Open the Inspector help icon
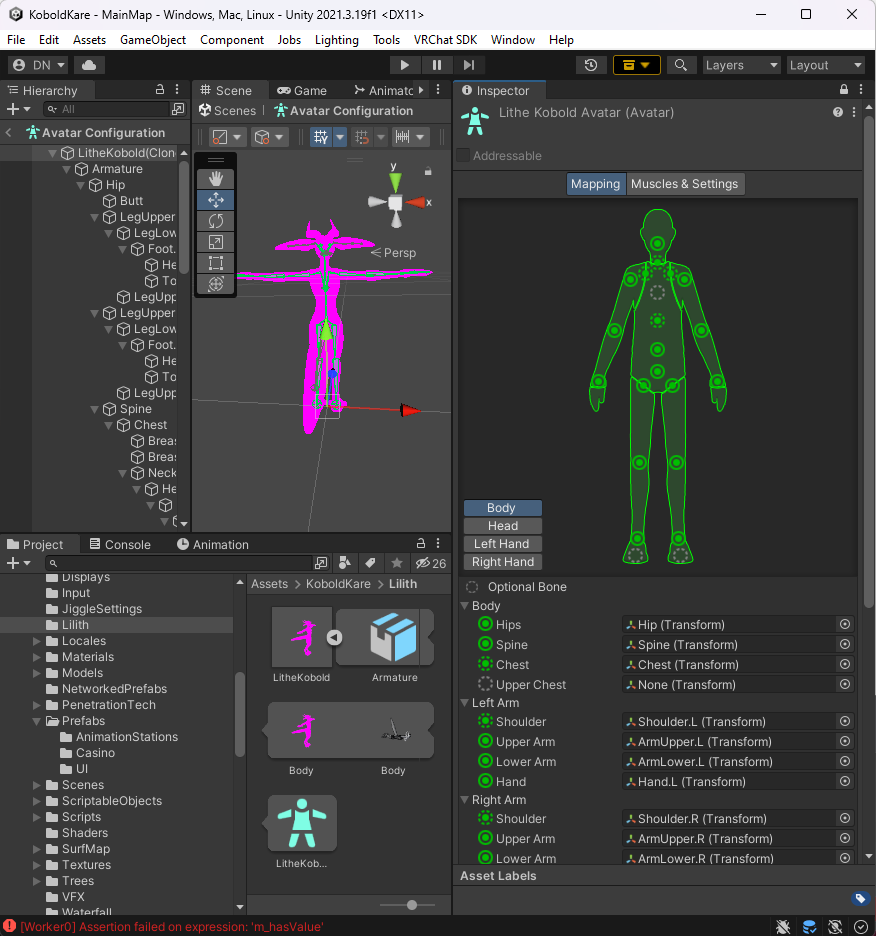 click(x=838, y=112)
